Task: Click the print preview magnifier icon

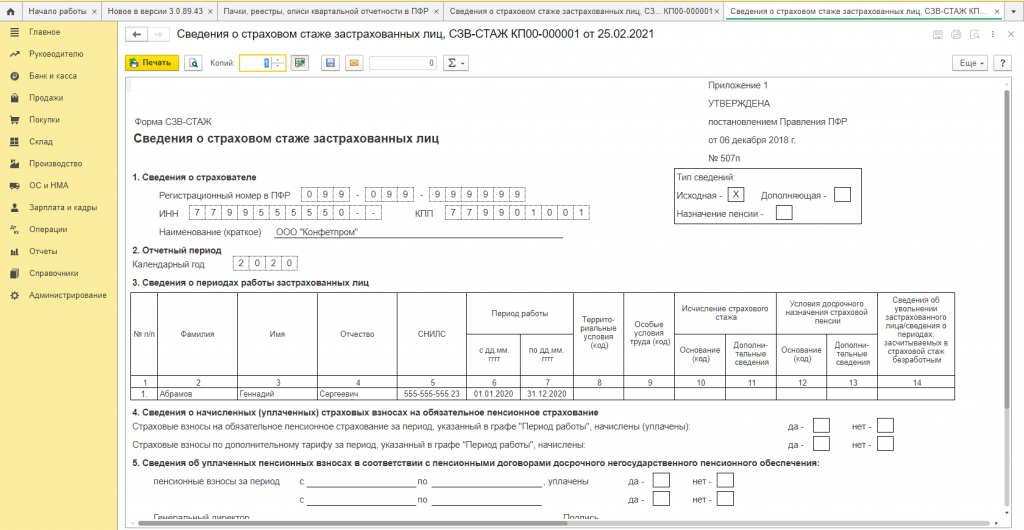Action: [x=194, y=63]
